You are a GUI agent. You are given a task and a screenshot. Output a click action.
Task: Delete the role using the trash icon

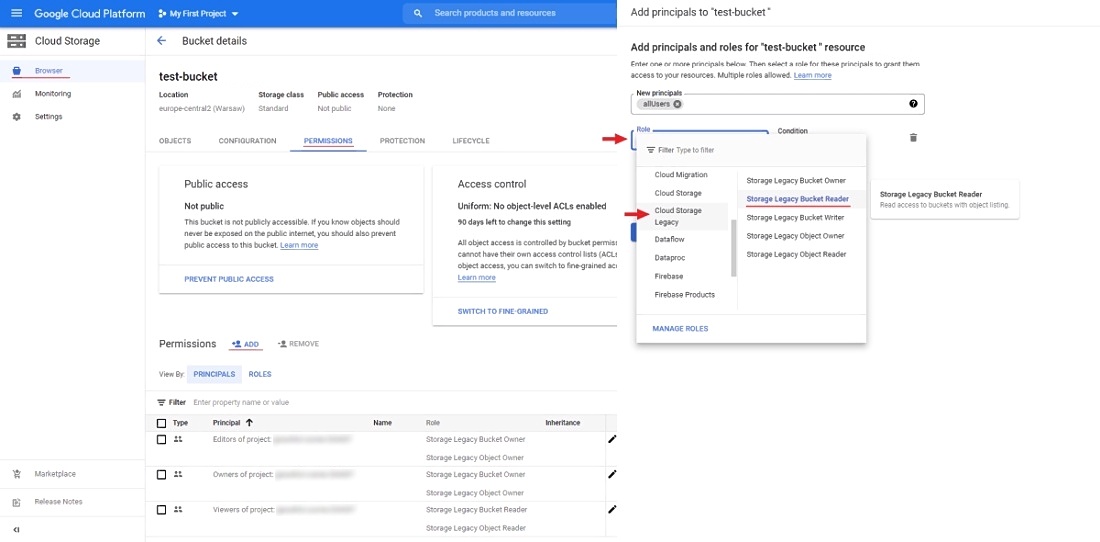pyautogui.click(x=913, y=138)
